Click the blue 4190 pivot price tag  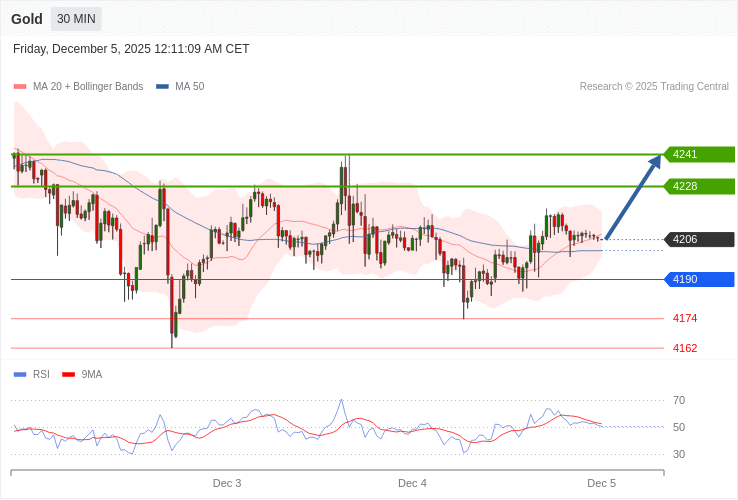699,279
